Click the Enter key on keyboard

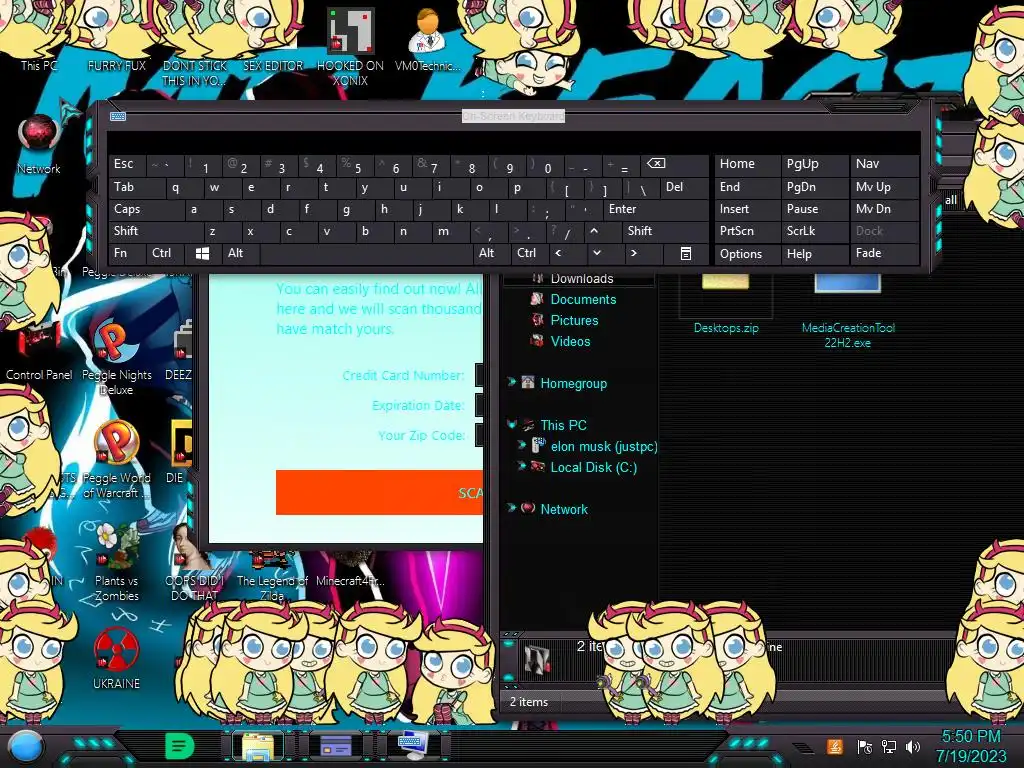656,209
